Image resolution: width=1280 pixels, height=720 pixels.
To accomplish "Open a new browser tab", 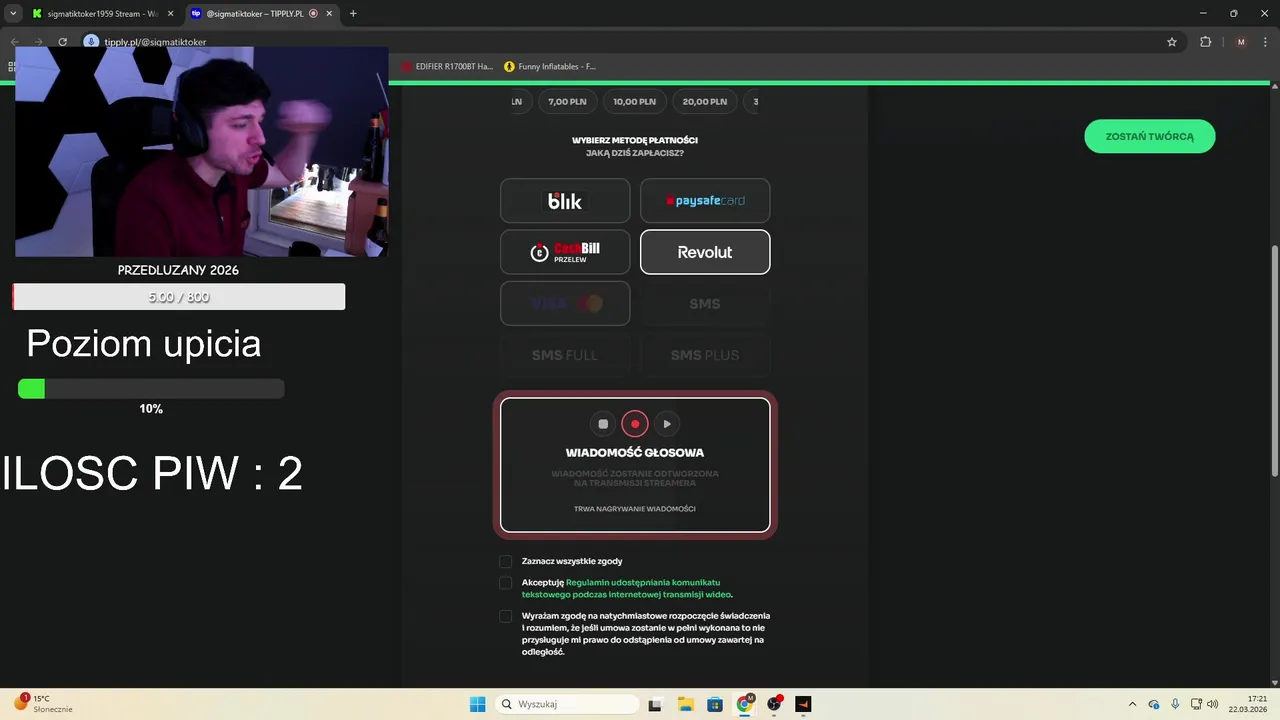I will point(353,14).
